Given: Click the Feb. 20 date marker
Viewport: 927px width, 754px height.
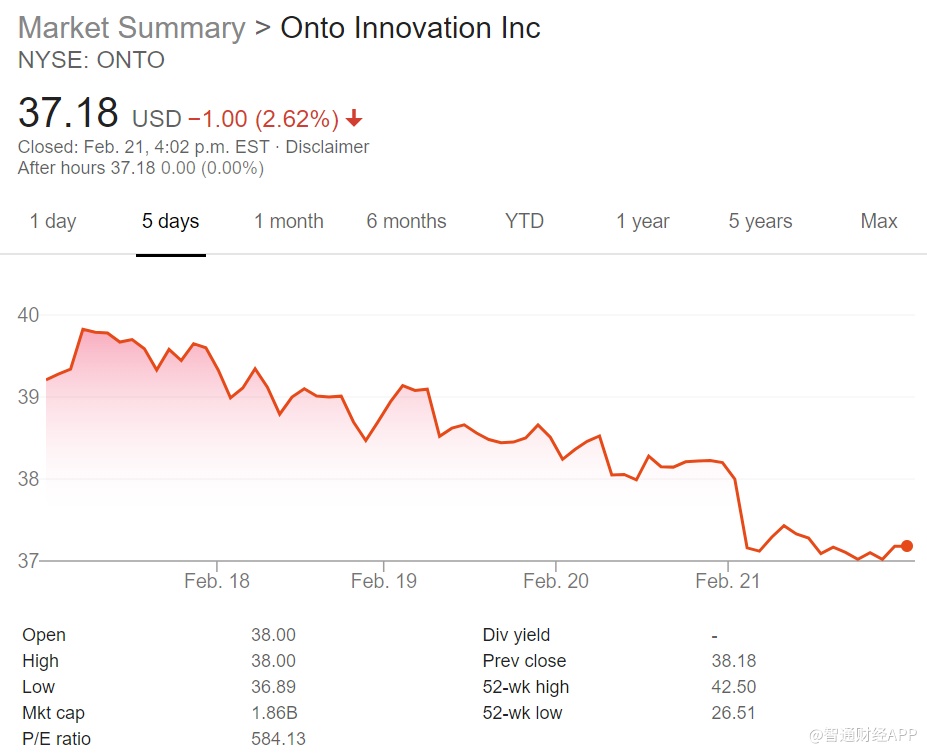Looking at the screenshot, I should 556,581.
